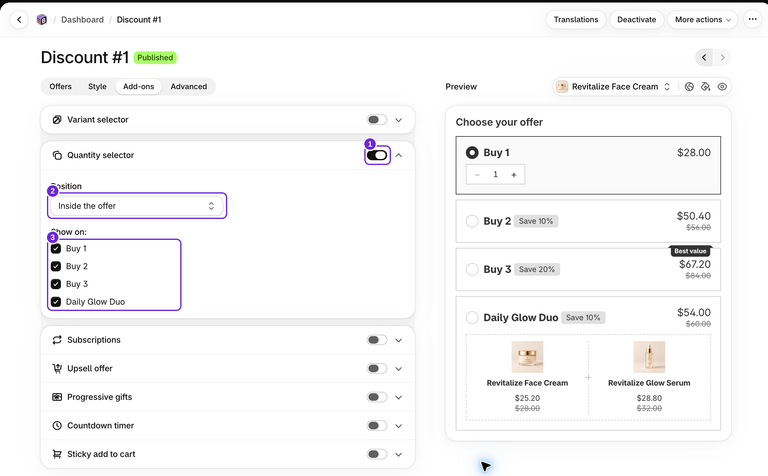768x476 pixels.
Task: Disable the Quantity selector toggle
Action: click(377, 155)
